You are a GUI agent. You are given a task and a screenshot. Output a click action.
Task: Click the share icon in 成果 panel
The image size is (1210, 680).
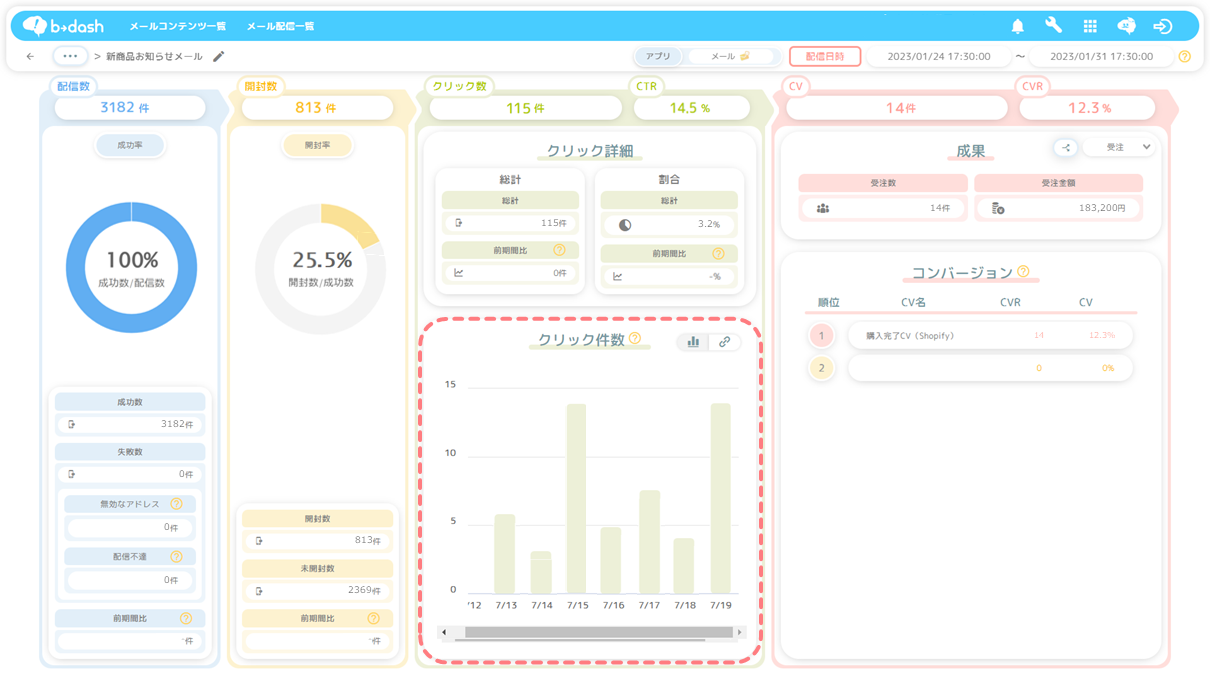1065,148
